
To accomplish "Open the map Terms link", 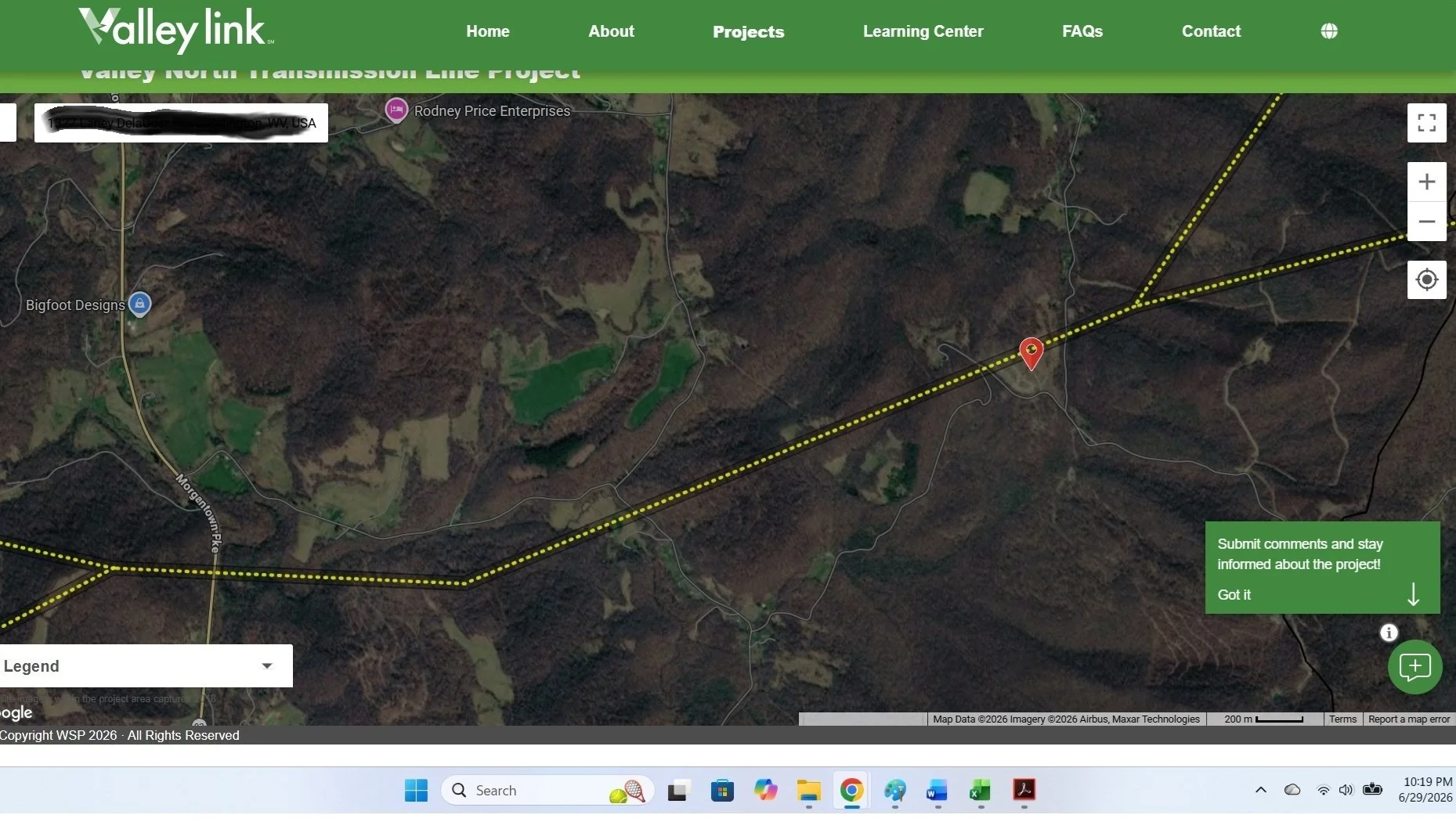I will (x=1342, y=719).
